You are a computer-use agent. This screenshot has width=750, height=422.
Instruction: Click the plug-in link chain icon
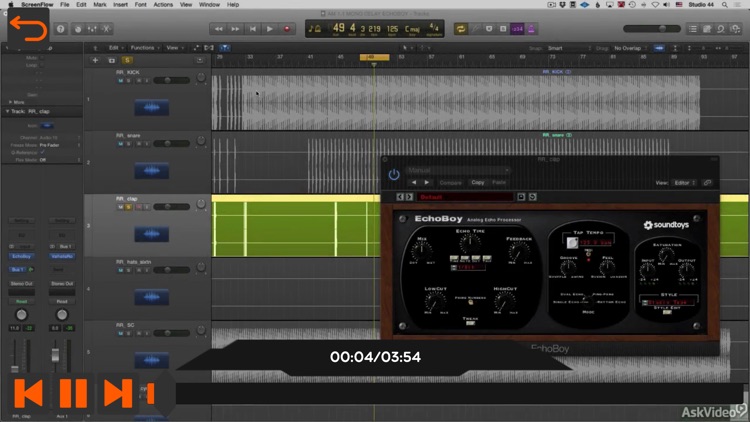tap(707, 183)
